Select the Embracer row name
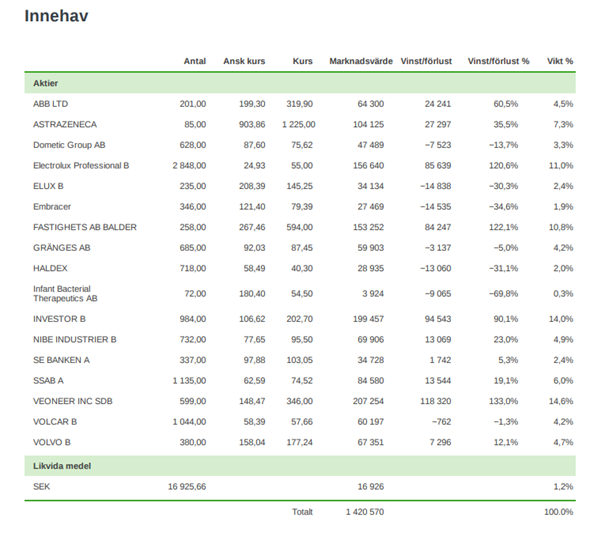 52,207
